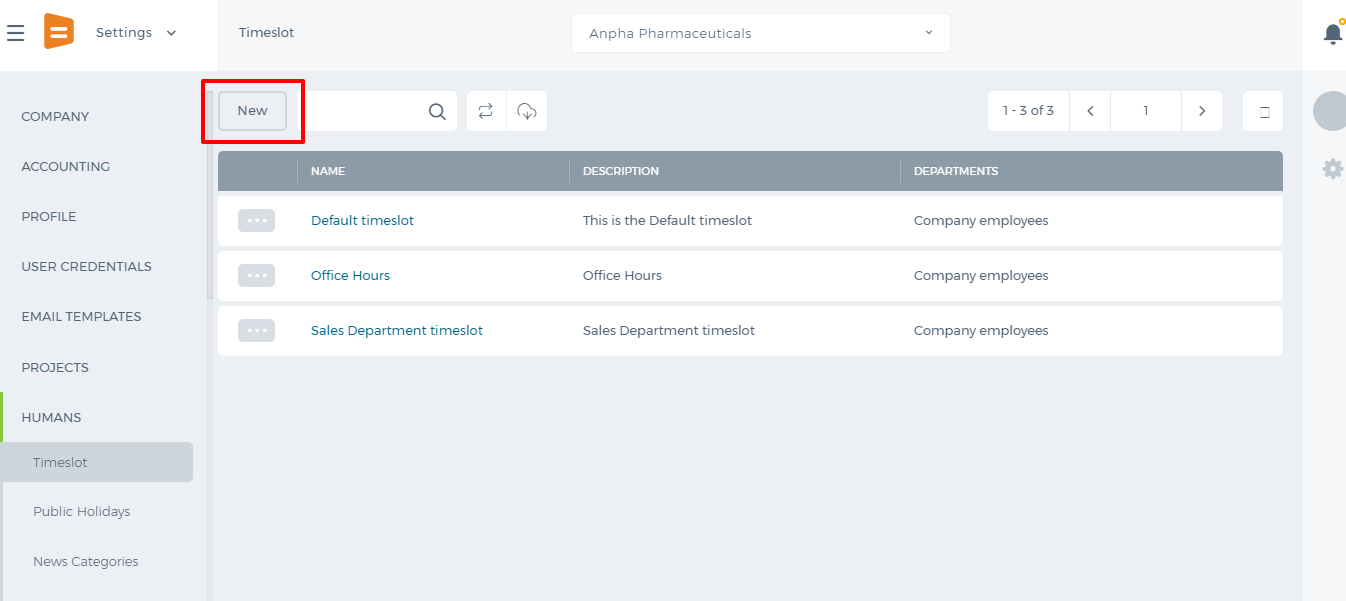Open the PROJECTS settings section

55,367
